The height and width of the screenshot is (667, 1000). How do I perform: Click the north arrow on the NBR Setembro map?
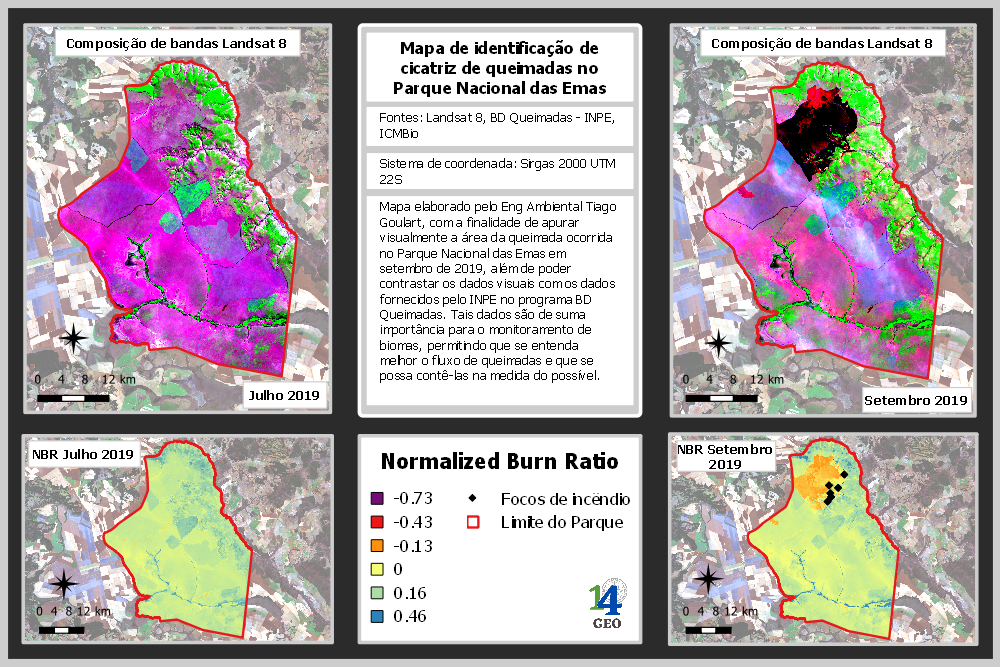tap(711, 578)
